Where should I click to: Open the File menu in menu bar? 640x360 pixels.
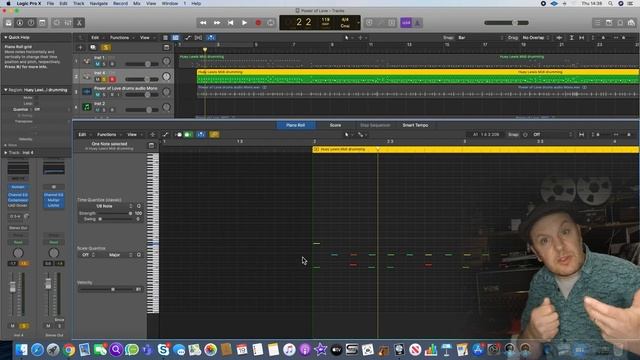[x=50, y=3]
